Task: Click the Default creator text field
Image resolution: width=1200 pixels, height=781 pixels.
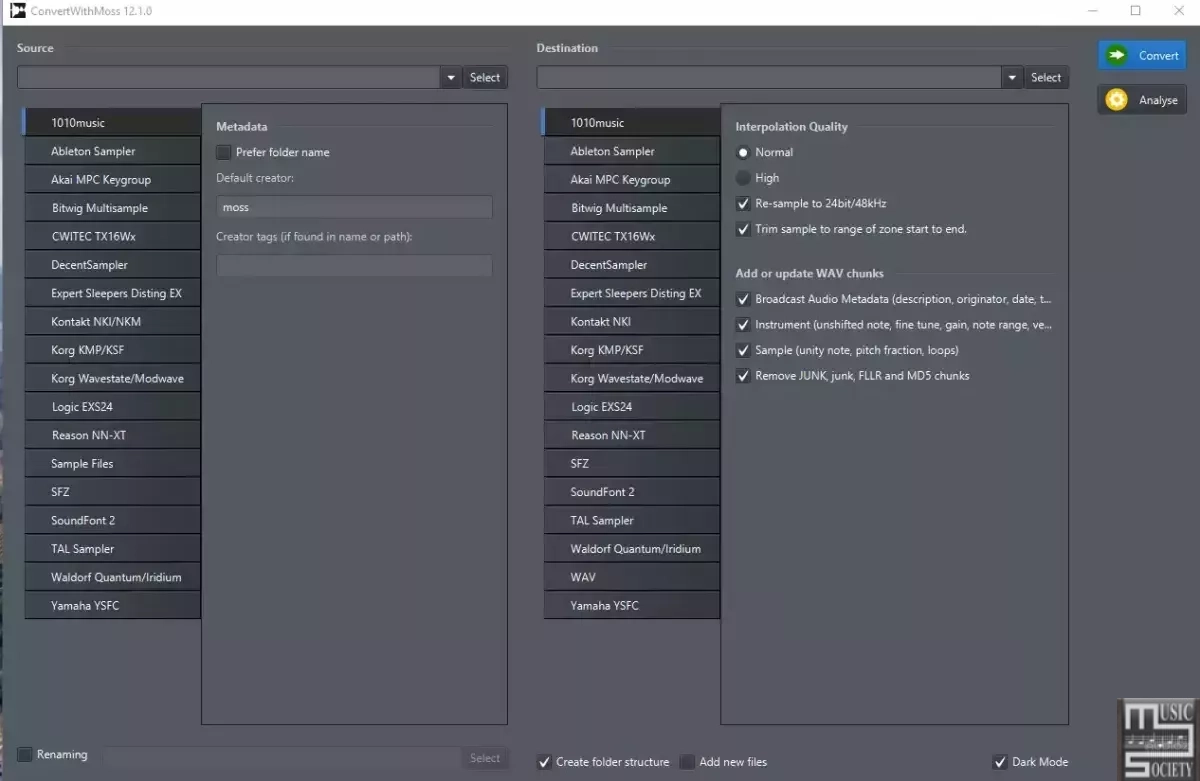Action: (354, 207)
